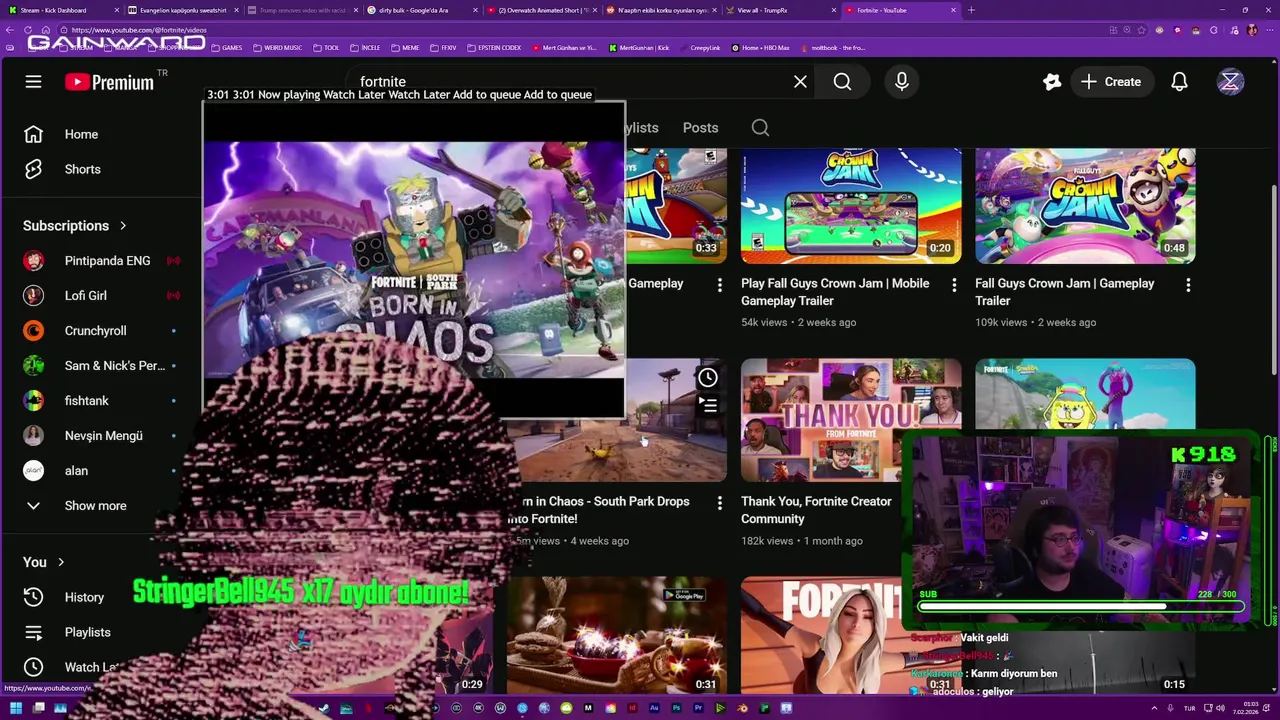Open the Born in Chaos hover preview player
This screenshot has width=1280, height=720.
413,259
